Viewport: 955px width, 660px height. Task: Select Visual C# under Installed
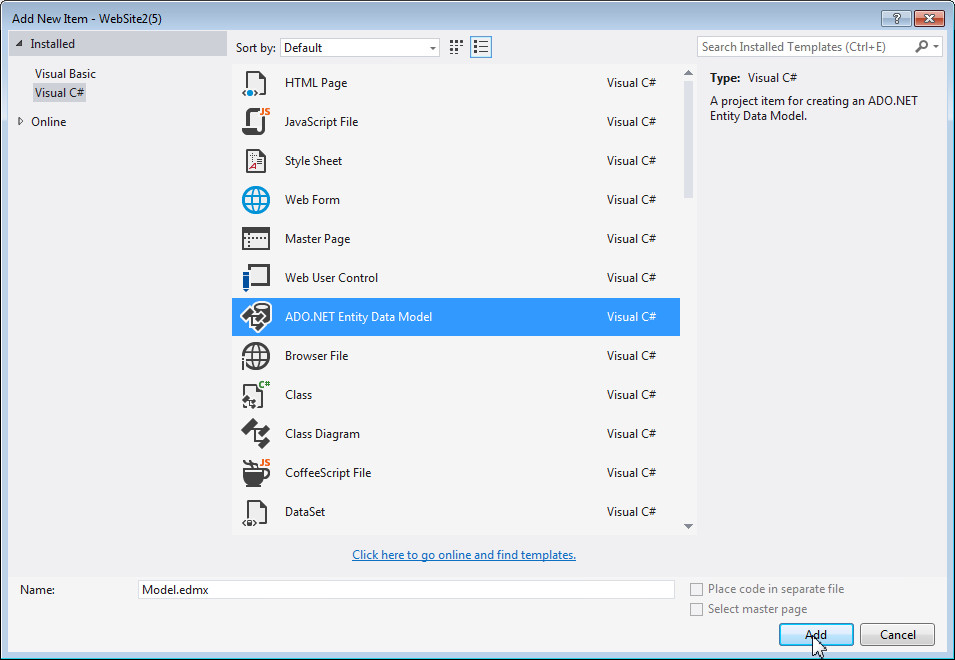(x=59, y=92)
